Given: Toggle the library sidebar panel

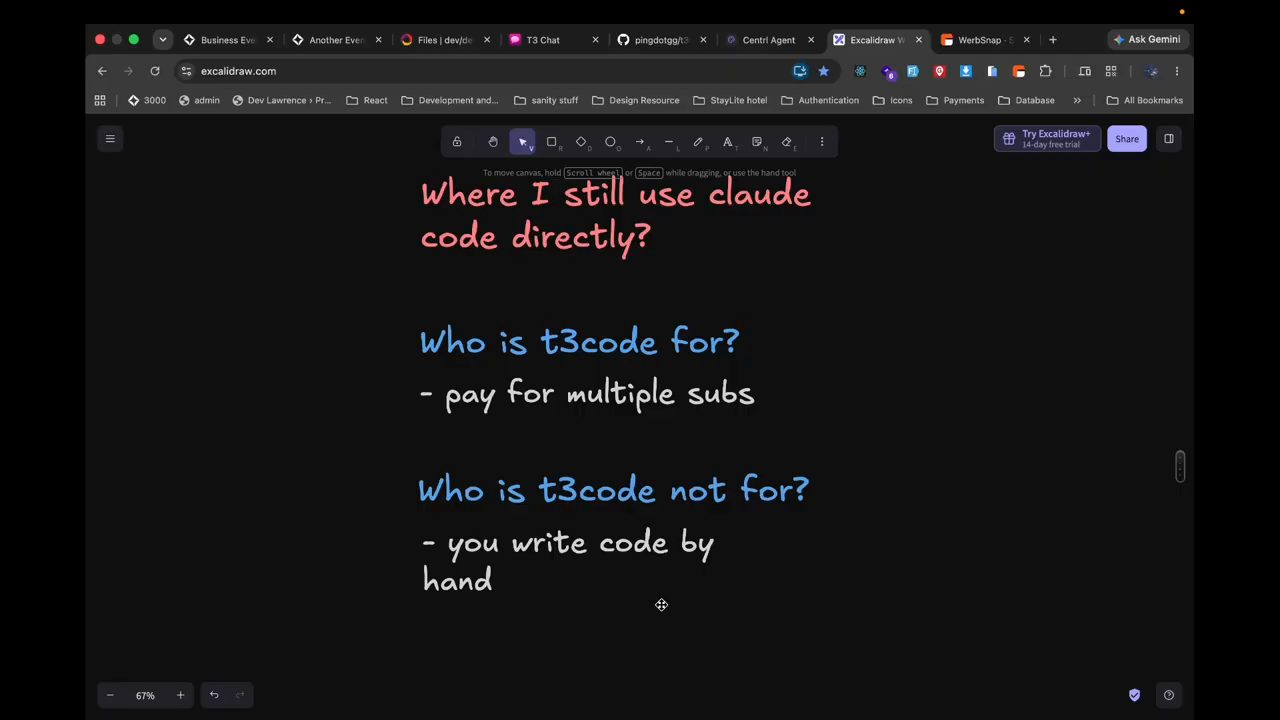Looking at the screenshot, I should (1168, 139).
